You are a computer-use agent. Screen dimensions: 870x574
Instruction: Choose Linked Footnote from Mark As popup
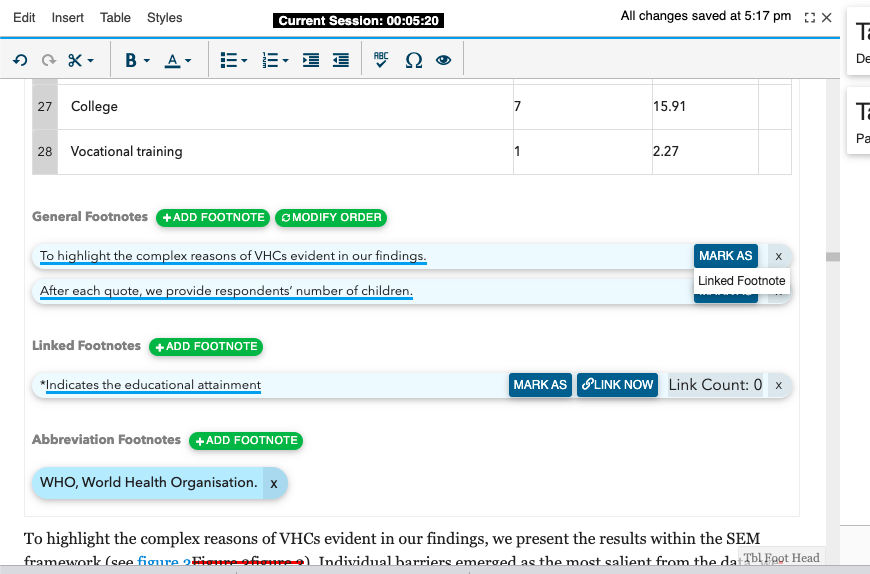point(741,281)
